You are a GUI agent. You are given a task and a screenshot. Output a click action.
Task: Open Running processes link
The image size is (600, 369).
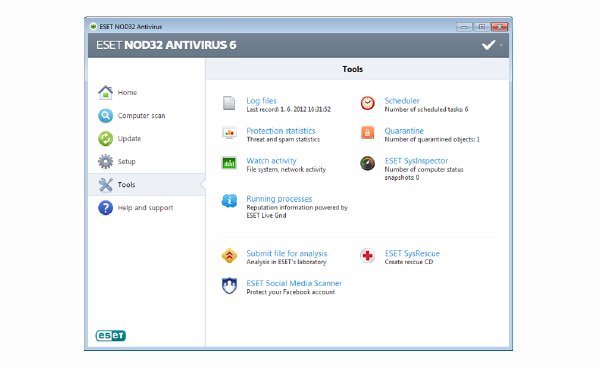[279, 199]
